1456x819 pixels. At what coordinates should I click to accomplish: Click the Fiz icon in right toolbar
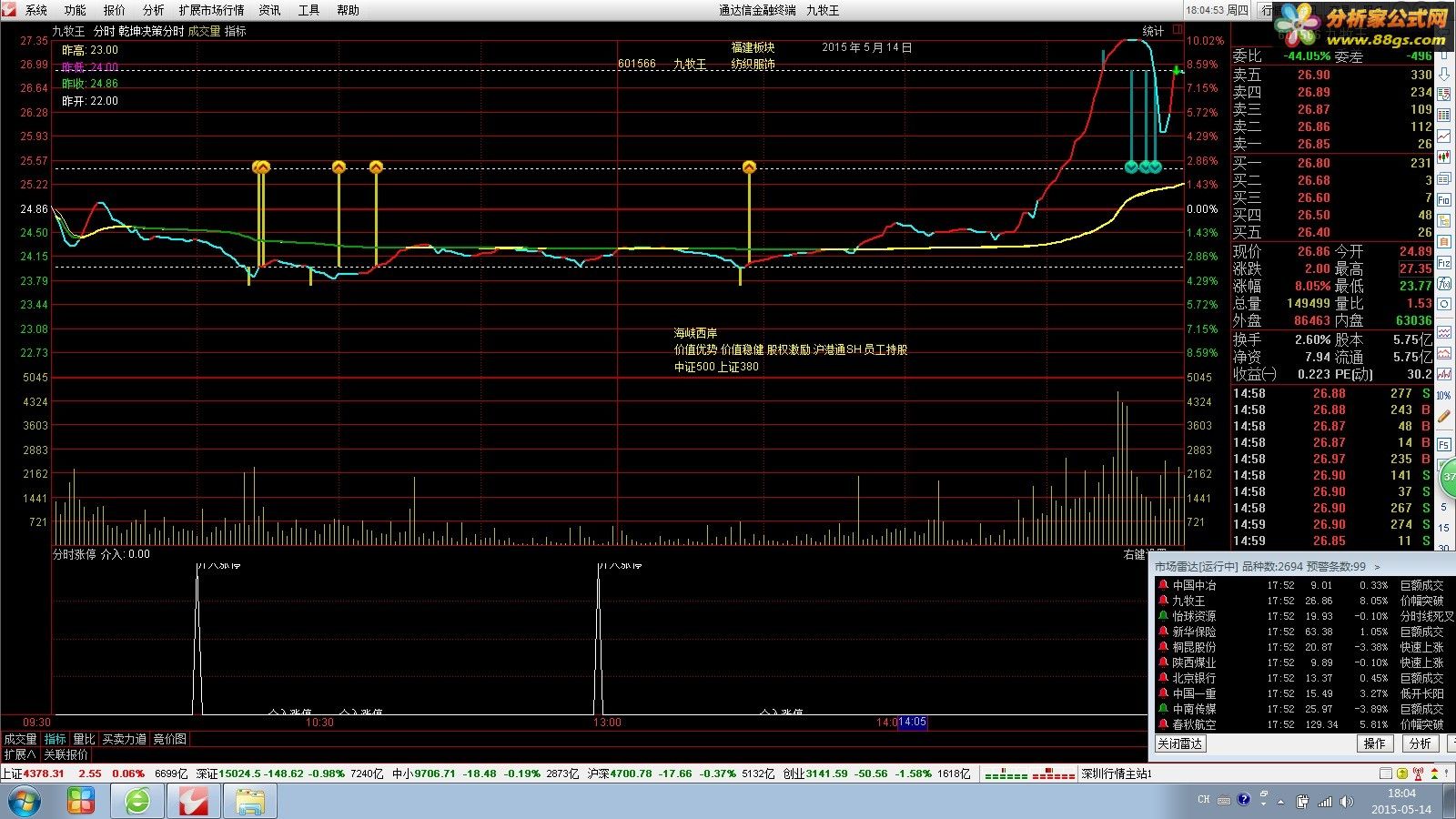(x=1444, y=263)
